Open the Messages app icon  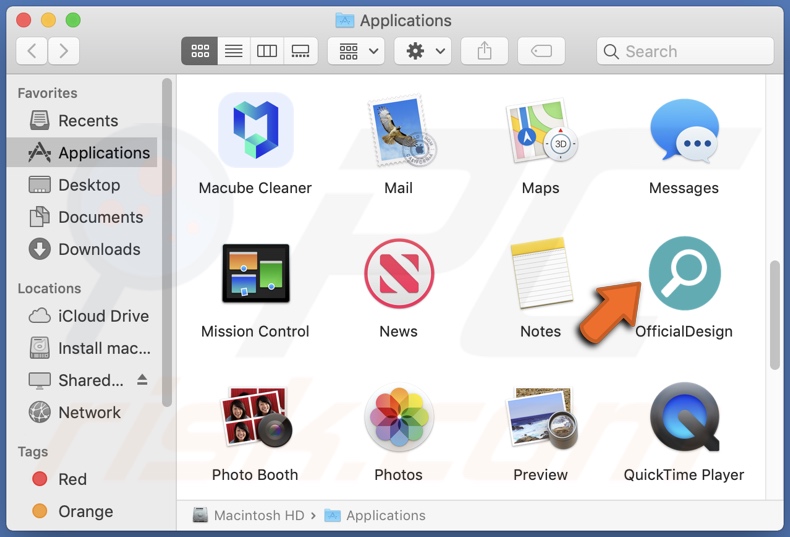684,130
